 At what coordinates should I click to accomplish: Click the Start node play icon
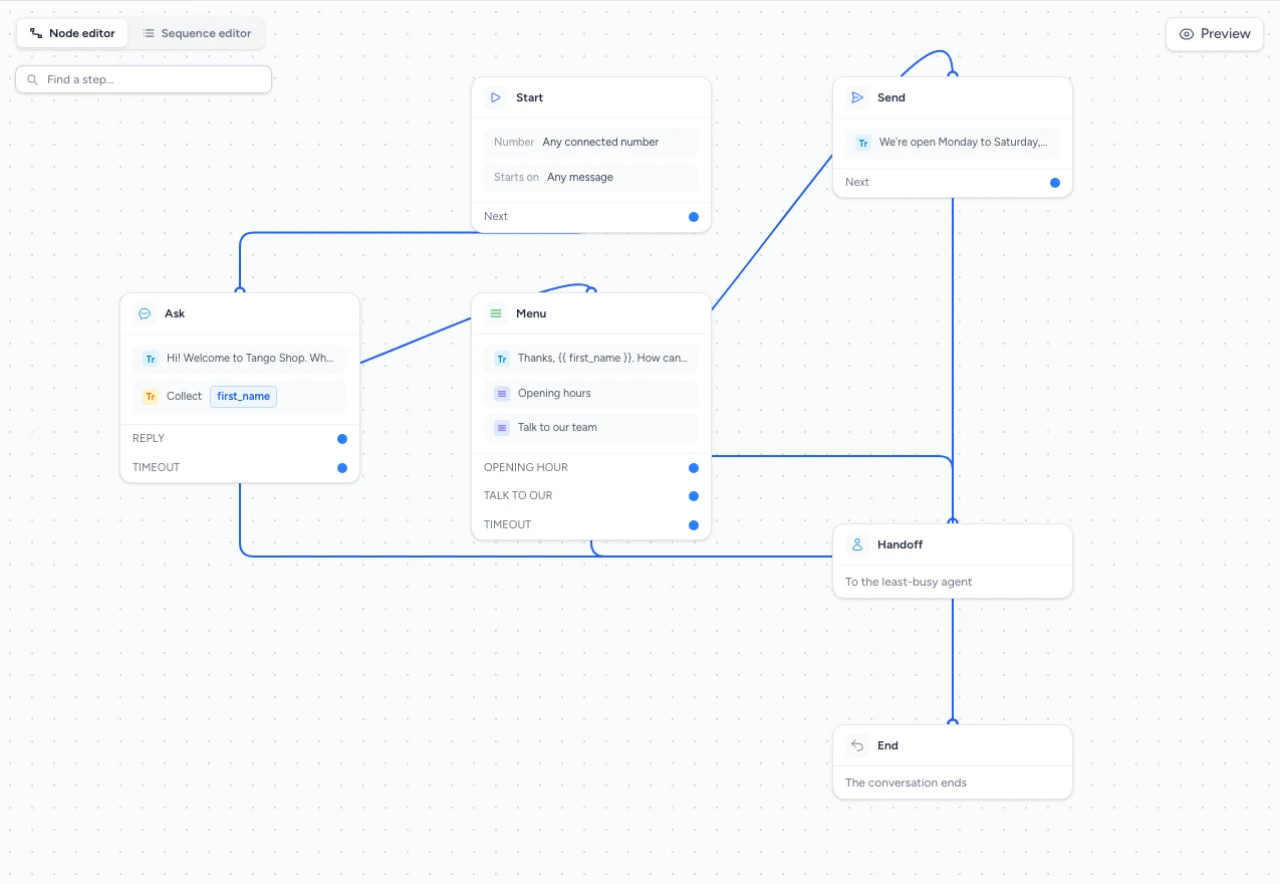[495, 98]
